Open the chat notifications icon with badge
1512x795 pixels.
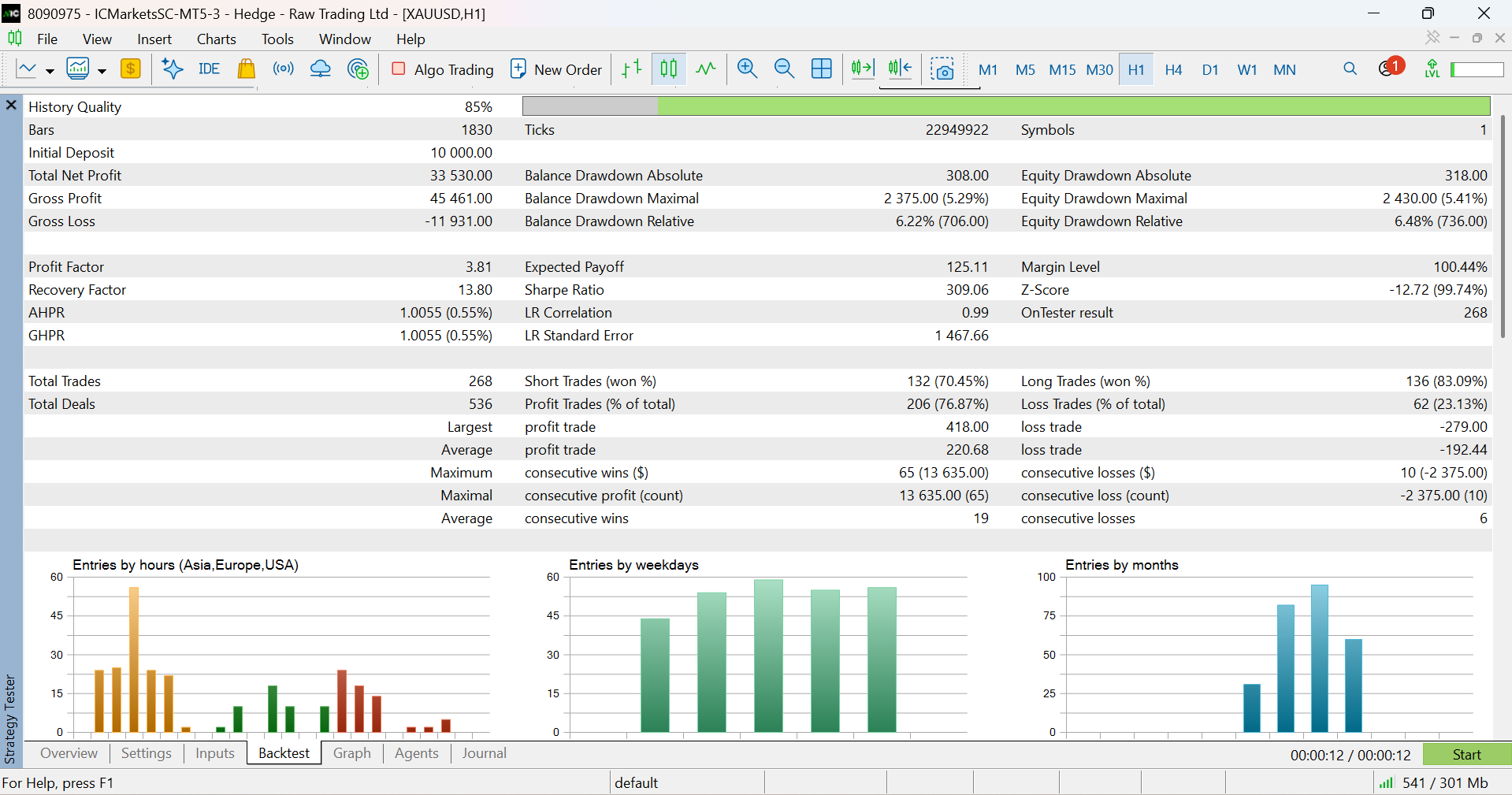click(x=1391, y=68)
